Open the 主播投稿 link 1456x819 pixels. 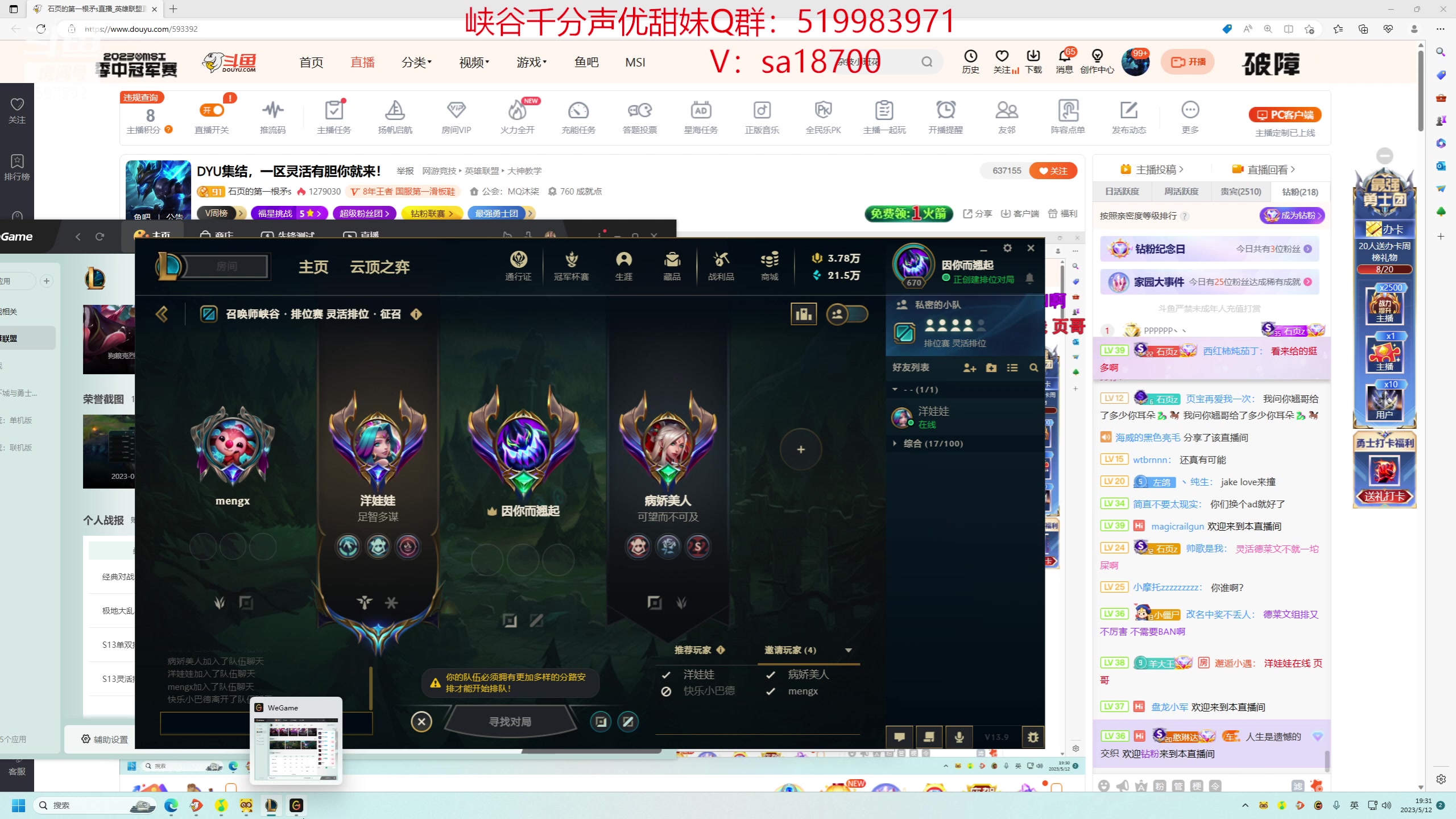[x=1152, y=169]
